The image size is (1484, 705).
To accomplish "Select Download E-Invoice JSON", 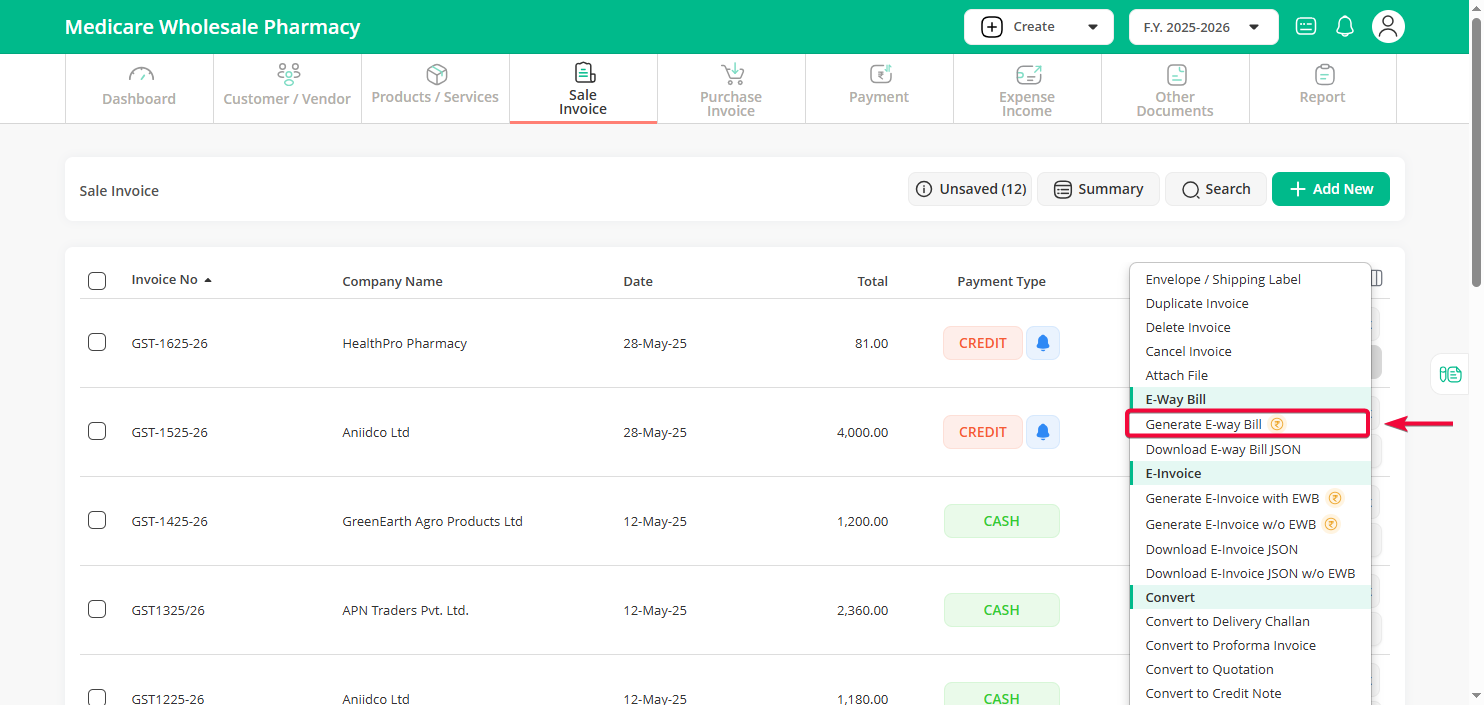I will (x=1250, y=549).
